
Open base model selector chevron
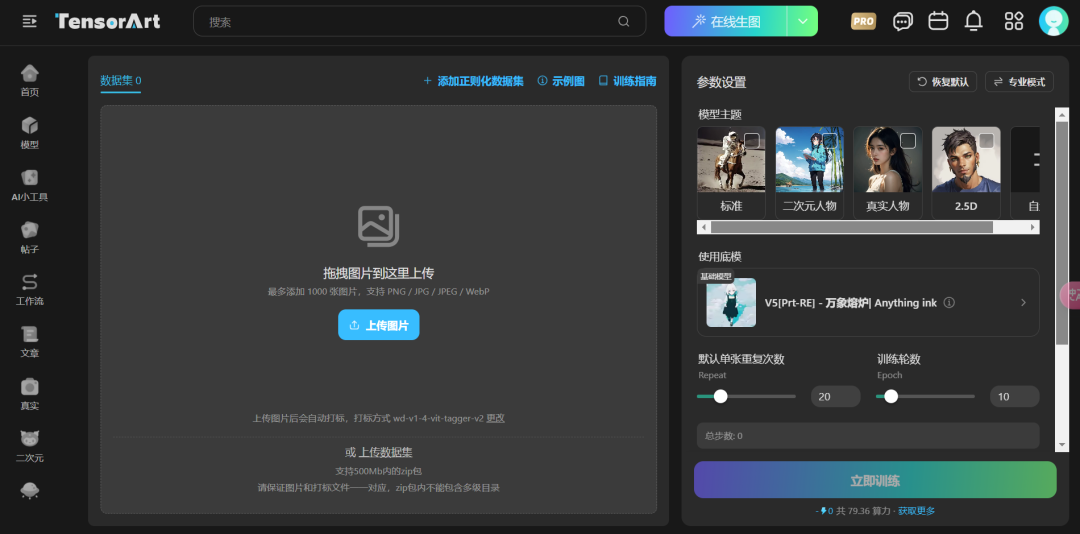pyautogui.click(x=1023, y=302)
